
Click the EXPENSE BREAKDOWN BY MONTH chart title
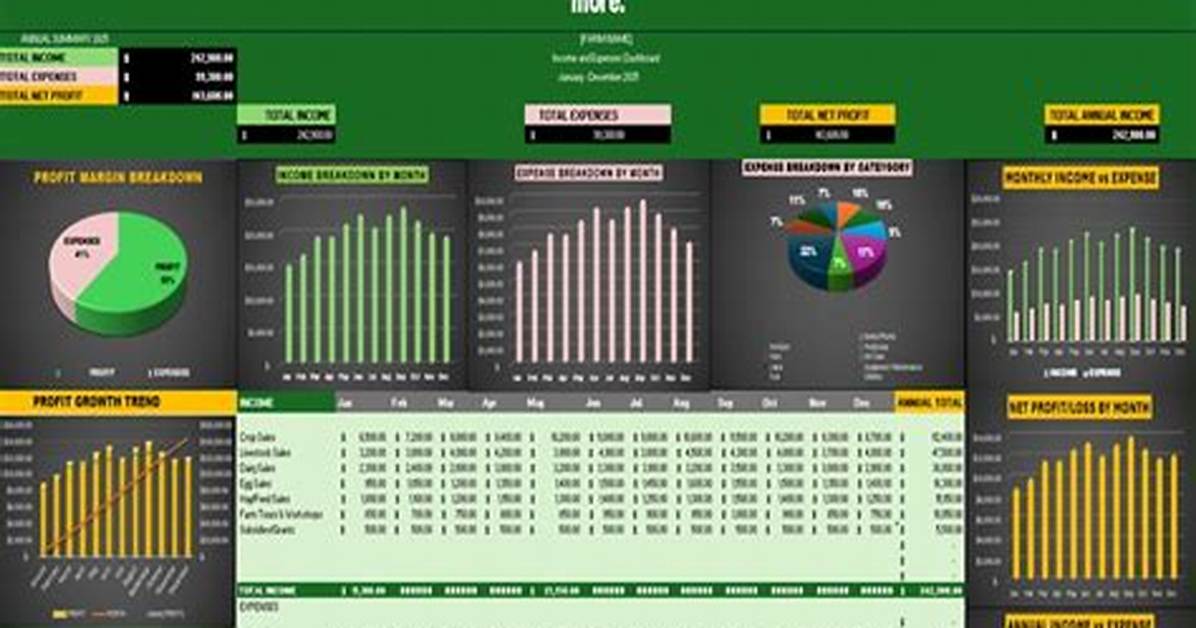click(588, 173)
